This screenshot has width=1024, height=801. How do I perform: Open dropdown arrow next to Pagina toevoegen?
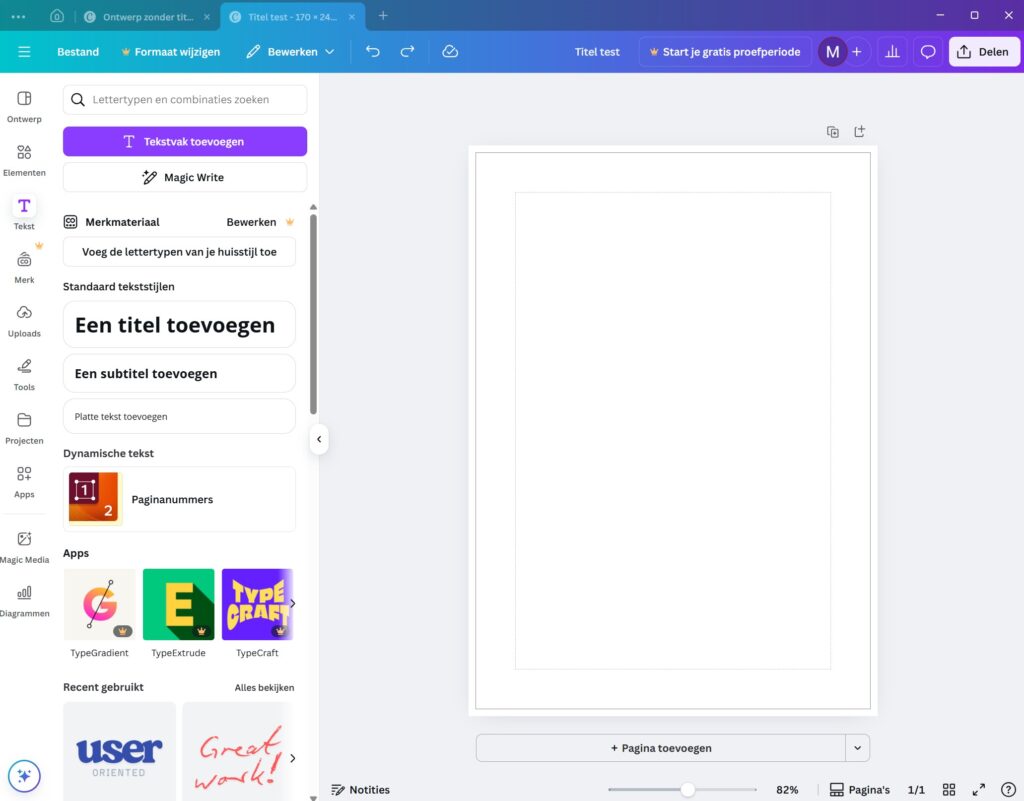coord(857,748)
